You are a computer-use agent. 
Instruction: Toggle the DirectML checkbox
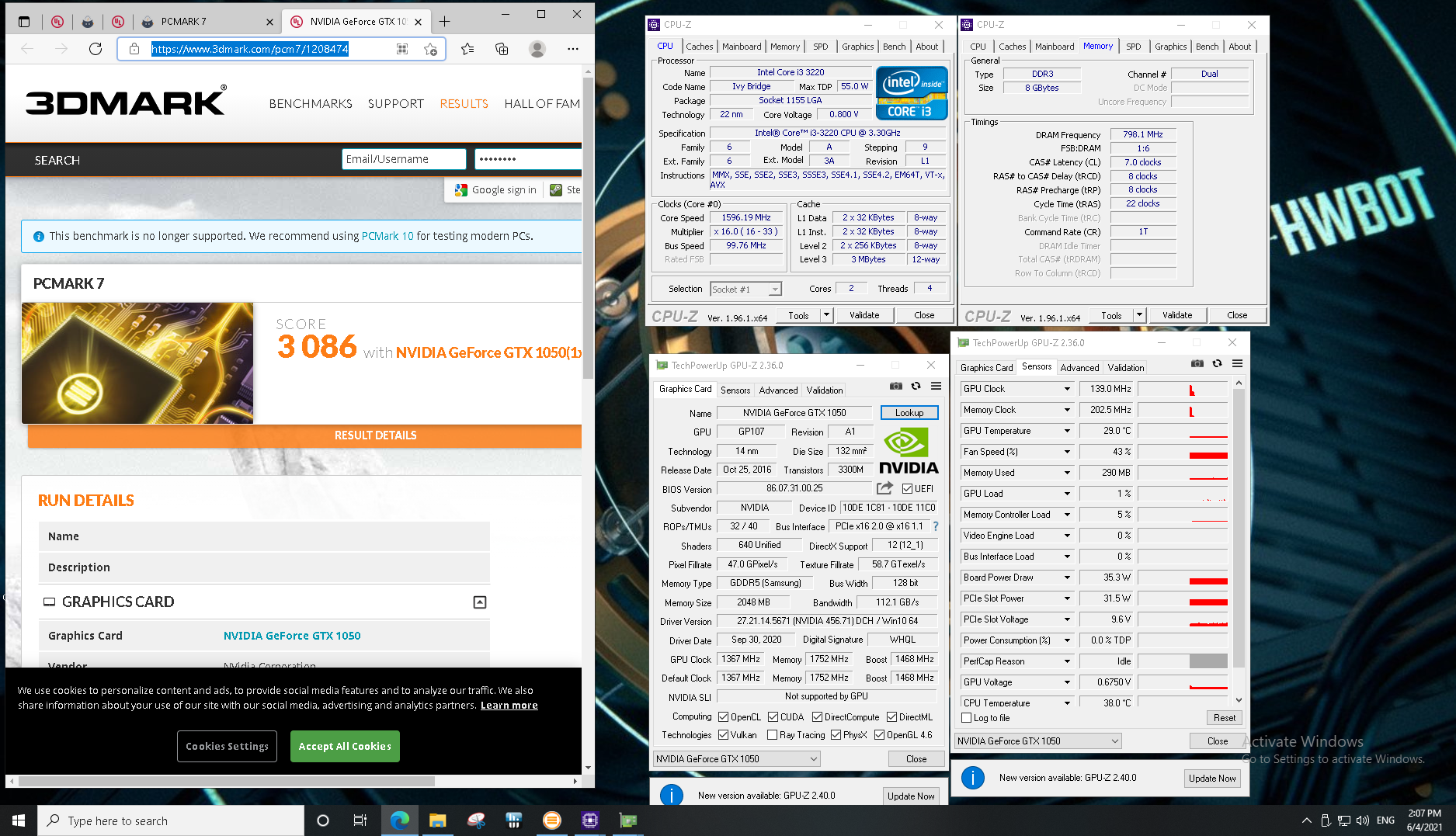point(892,717)
